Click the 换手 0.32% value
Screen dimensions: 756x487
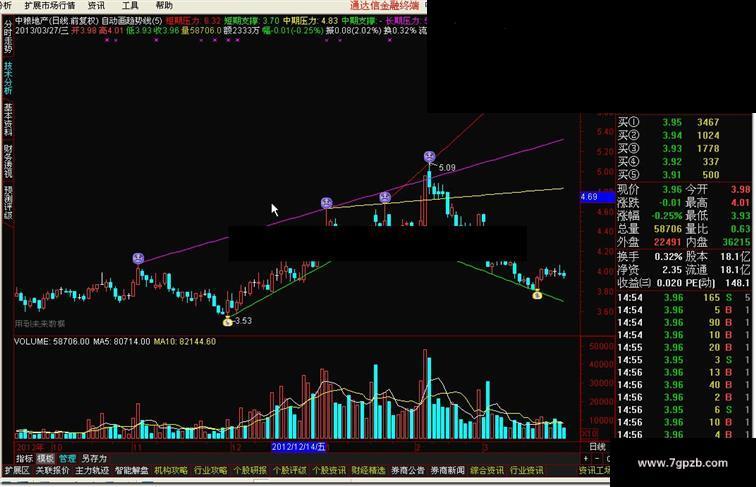[668, 257]
